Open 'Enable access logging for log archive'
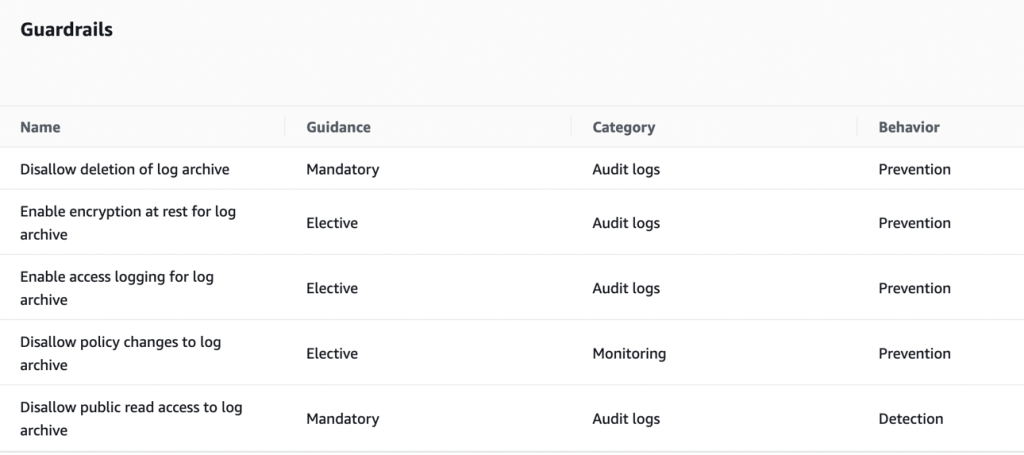1024x455 pixels. coord(117,288)
